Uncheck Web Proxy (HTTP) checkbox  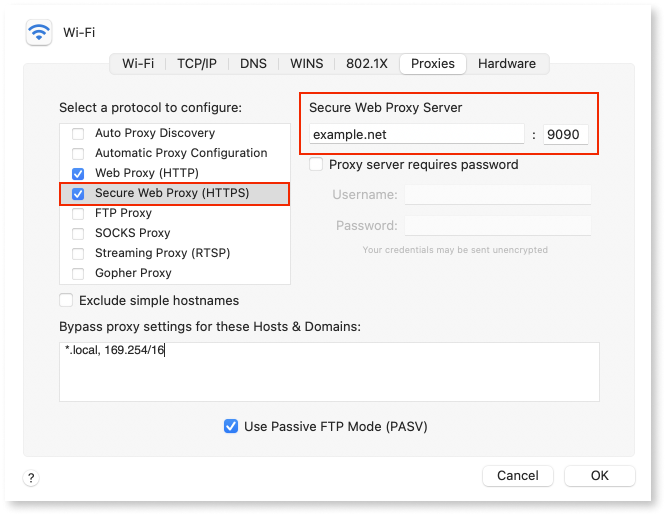coord(78,173)
